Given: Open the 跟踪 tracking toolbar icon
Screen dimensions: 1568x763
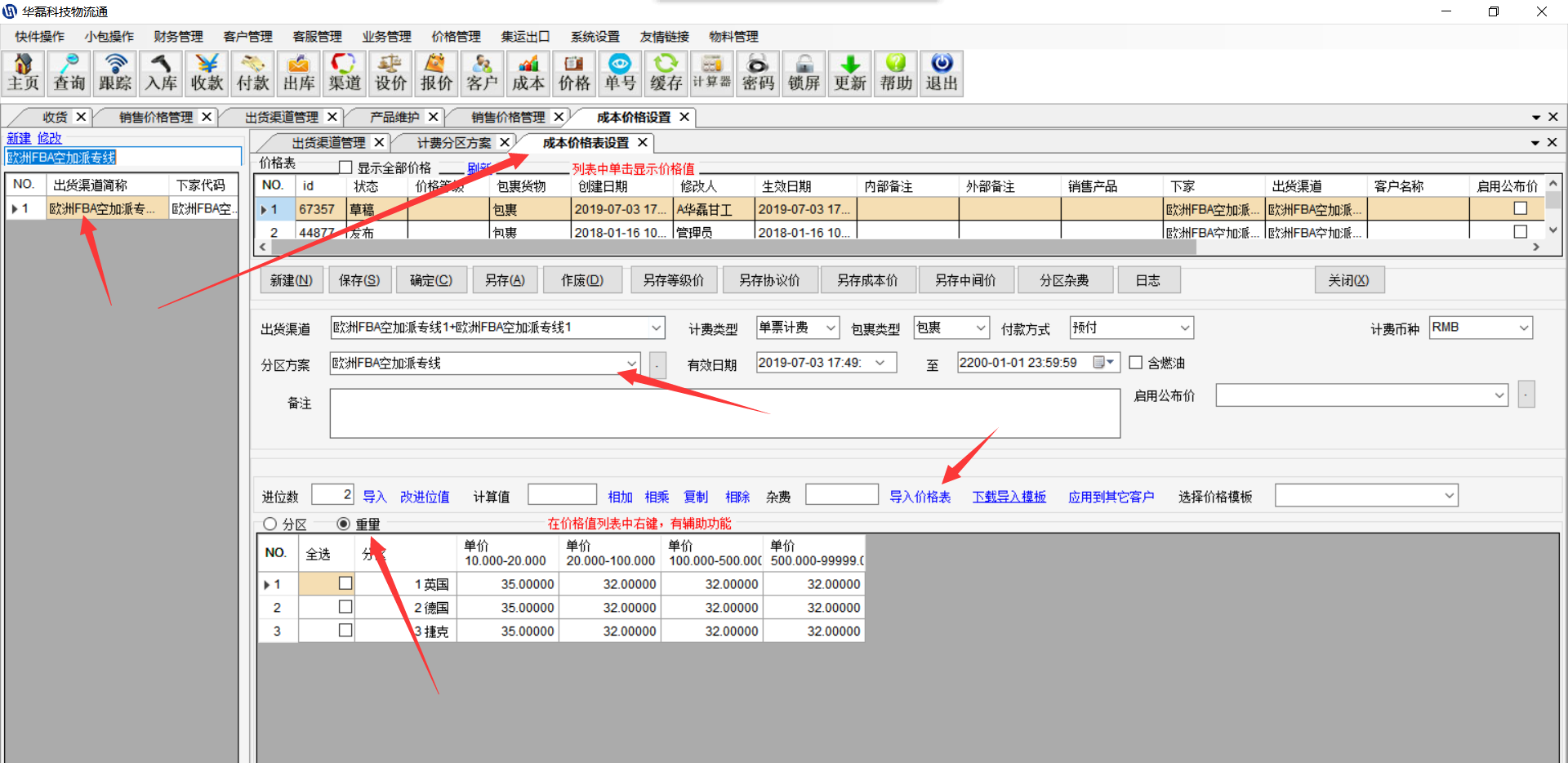Looking at the screenshot, I should 115,74.
